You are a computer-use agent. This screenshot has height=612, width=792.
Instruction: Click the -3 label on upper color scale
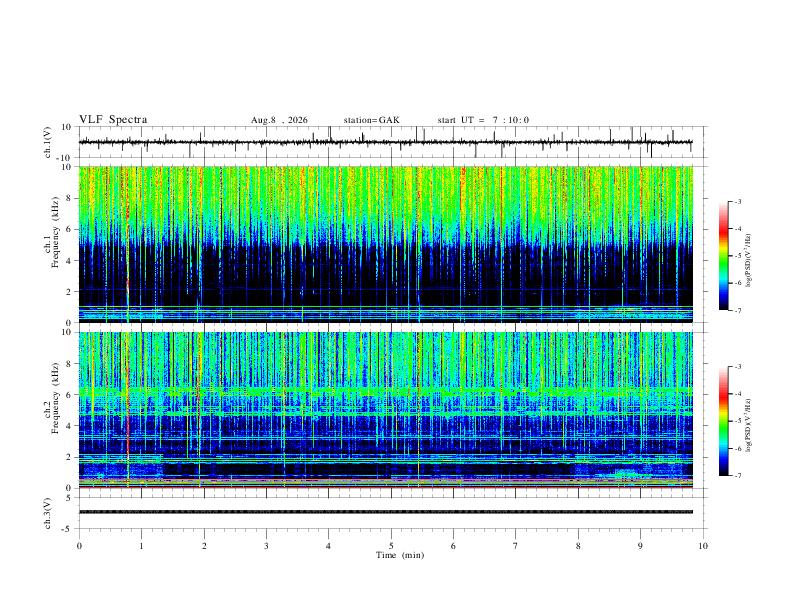[737, 201]
